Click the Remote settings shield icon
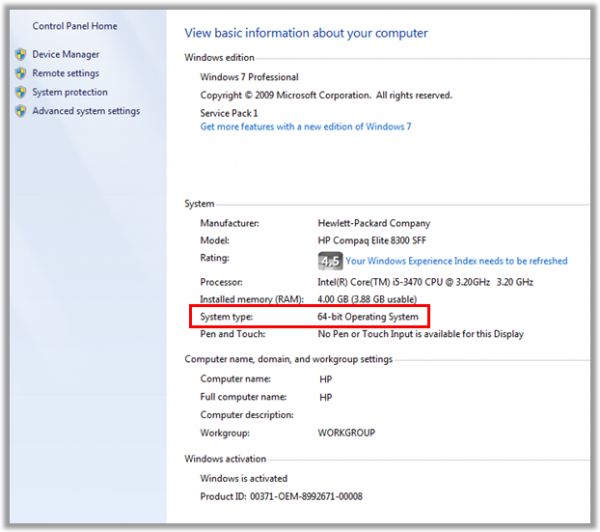The image size is (600, 532). [x=21, y=73]
